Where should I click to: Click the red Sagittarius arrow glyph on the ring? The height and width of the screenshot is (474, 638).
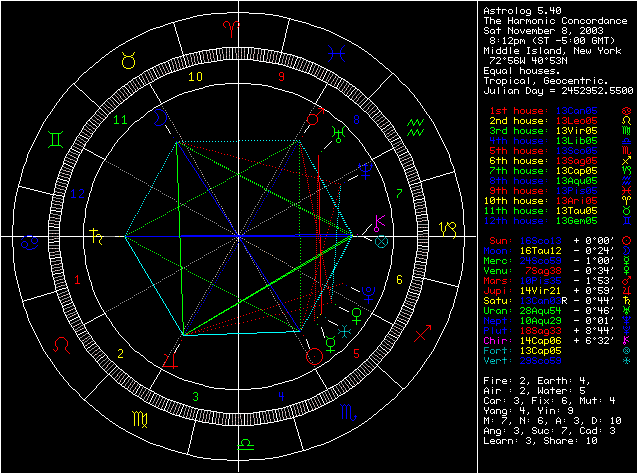(x=423, y=333)
